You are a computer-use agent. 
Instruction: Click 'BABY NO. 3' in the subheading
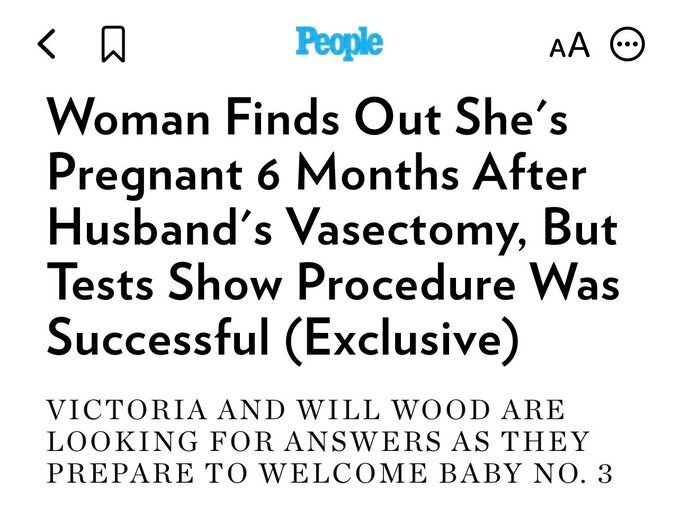(526, 473)
